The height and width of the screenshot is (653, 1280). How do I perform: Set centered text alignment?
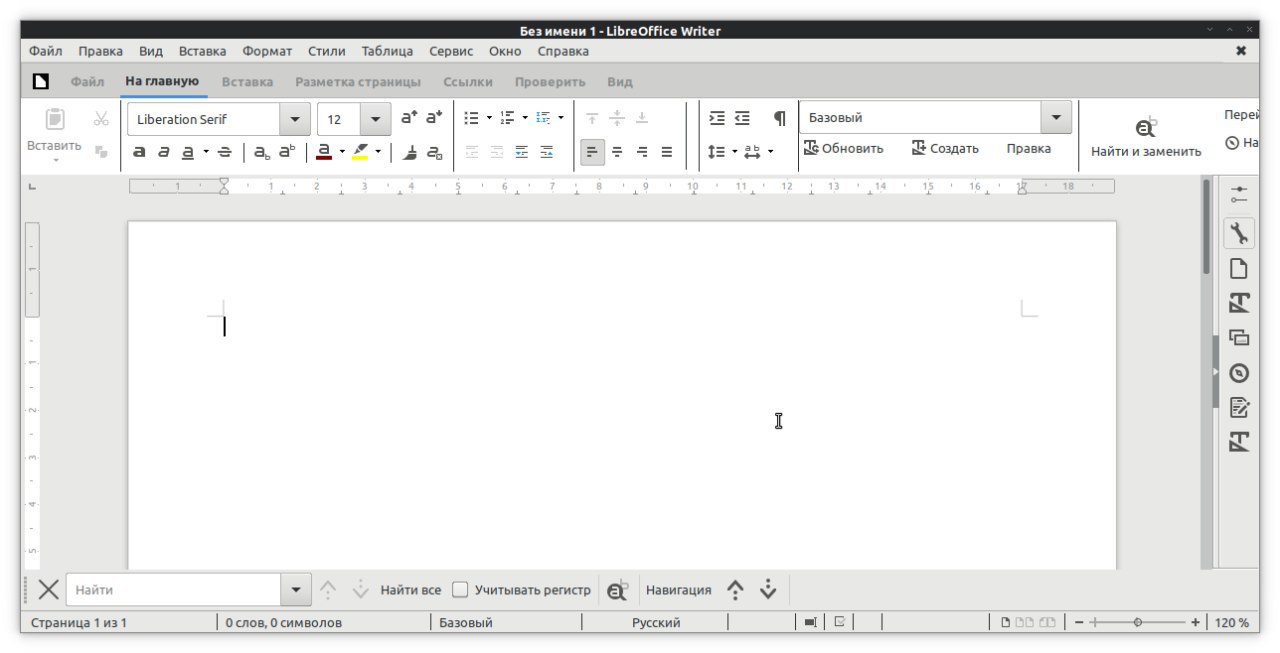click(x=617, y=152)
